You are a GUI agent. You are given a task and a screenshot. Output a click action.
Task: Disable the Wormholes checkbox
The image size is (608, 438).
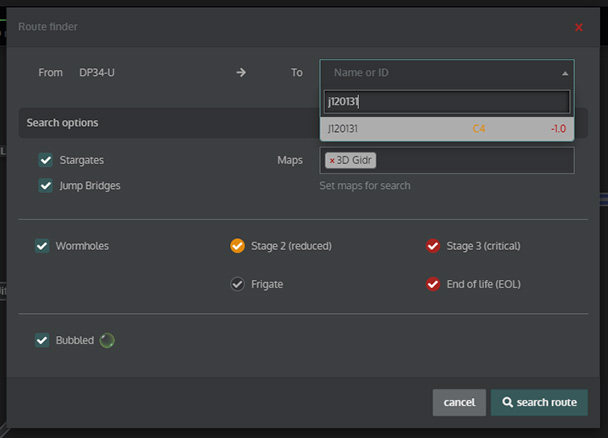coord(42,246)
